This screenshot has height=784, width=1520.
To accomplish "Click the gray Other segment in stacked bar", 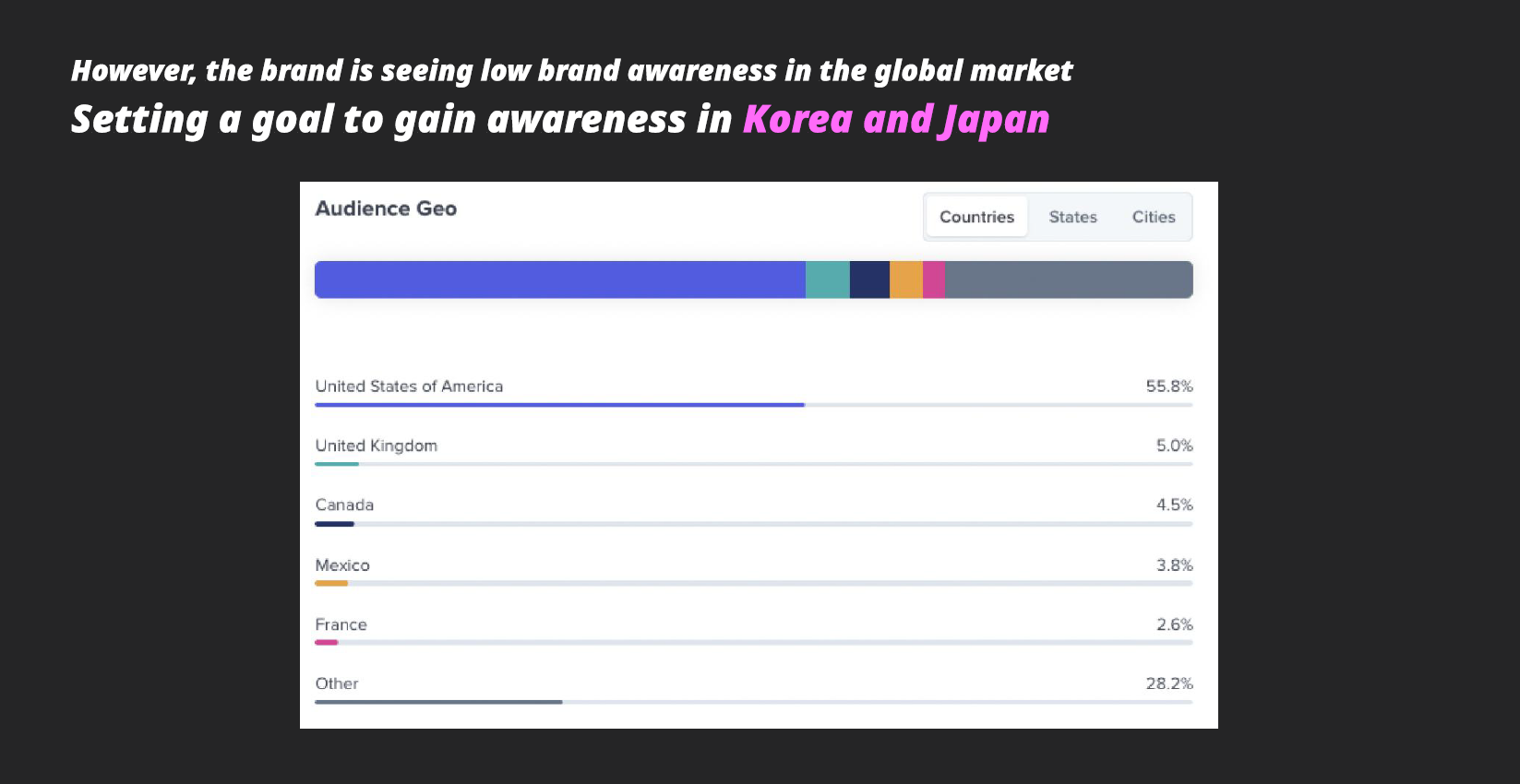I will click(1069, 279).
